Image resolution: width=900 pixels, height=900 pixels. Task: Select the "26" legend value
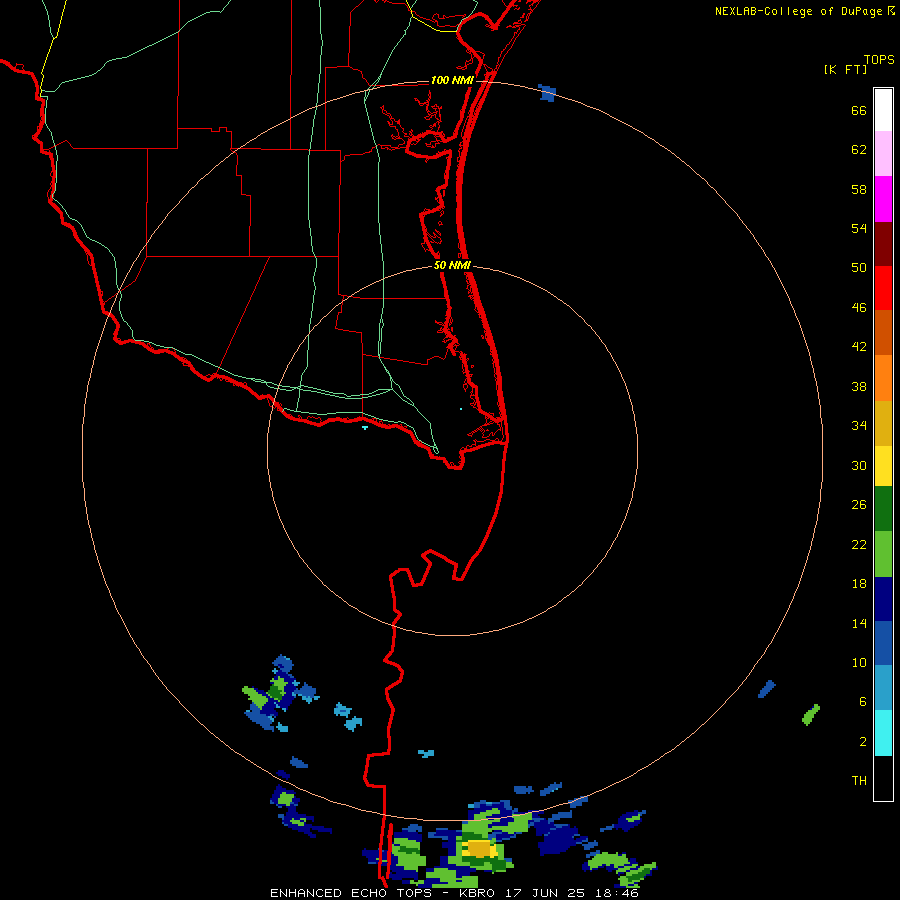tap(859, 505)
